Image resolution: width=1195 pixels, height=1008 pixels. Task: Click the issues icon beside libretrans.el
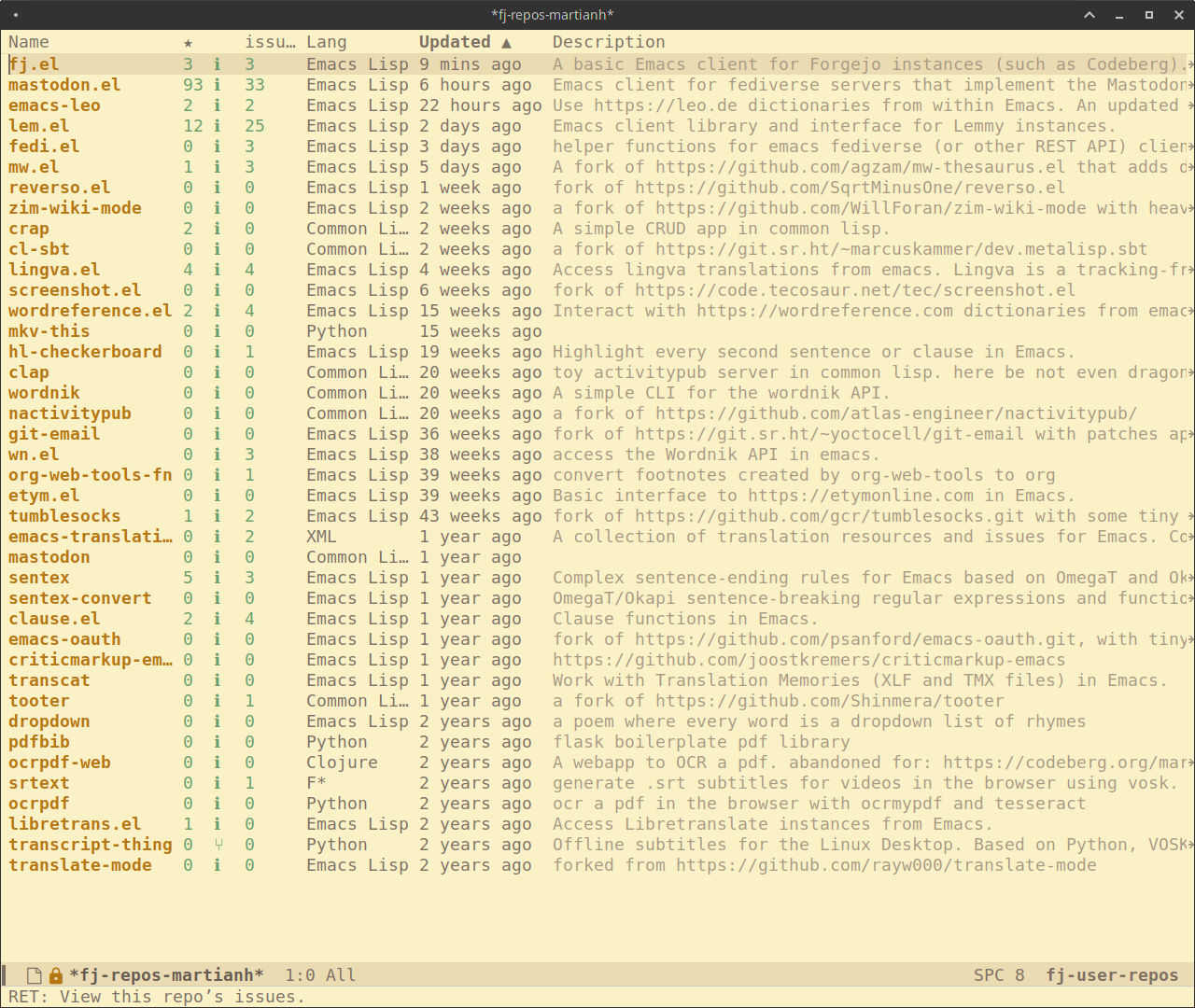point(217,823)
